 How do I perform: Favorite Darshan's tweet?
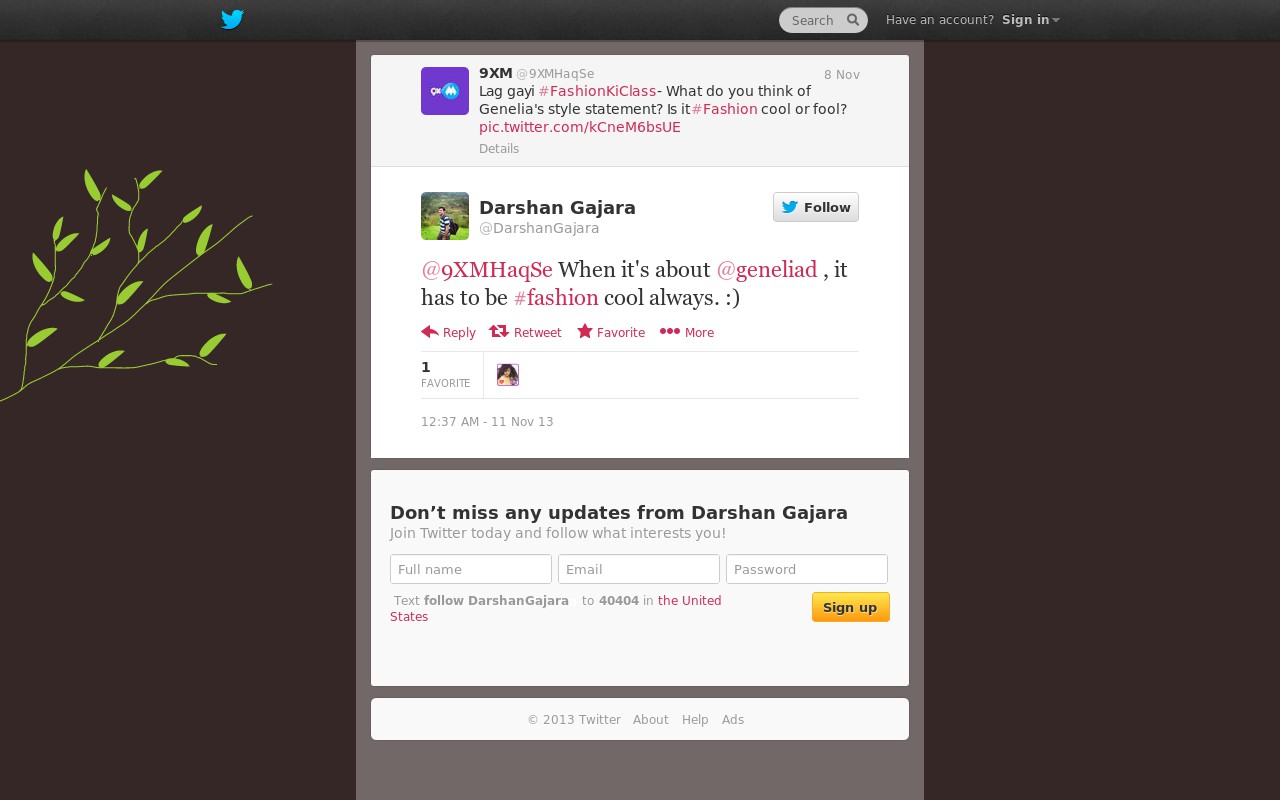611,332
